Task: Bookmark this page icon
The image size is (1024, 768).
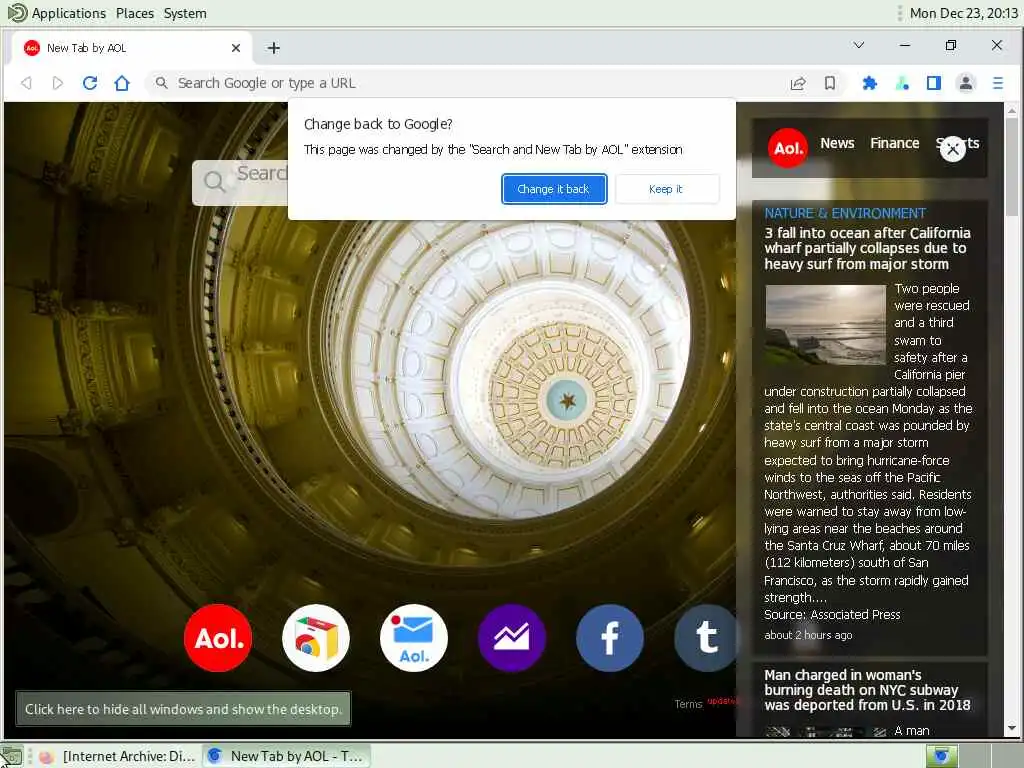Action: (830, 83)
